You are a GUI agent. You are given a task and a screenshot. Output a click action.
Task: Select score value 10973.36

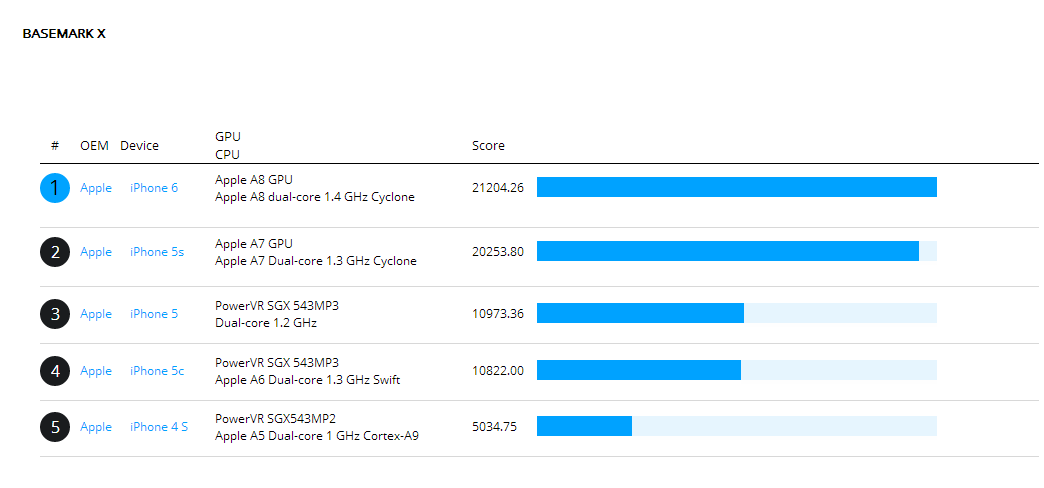point(498,314)
